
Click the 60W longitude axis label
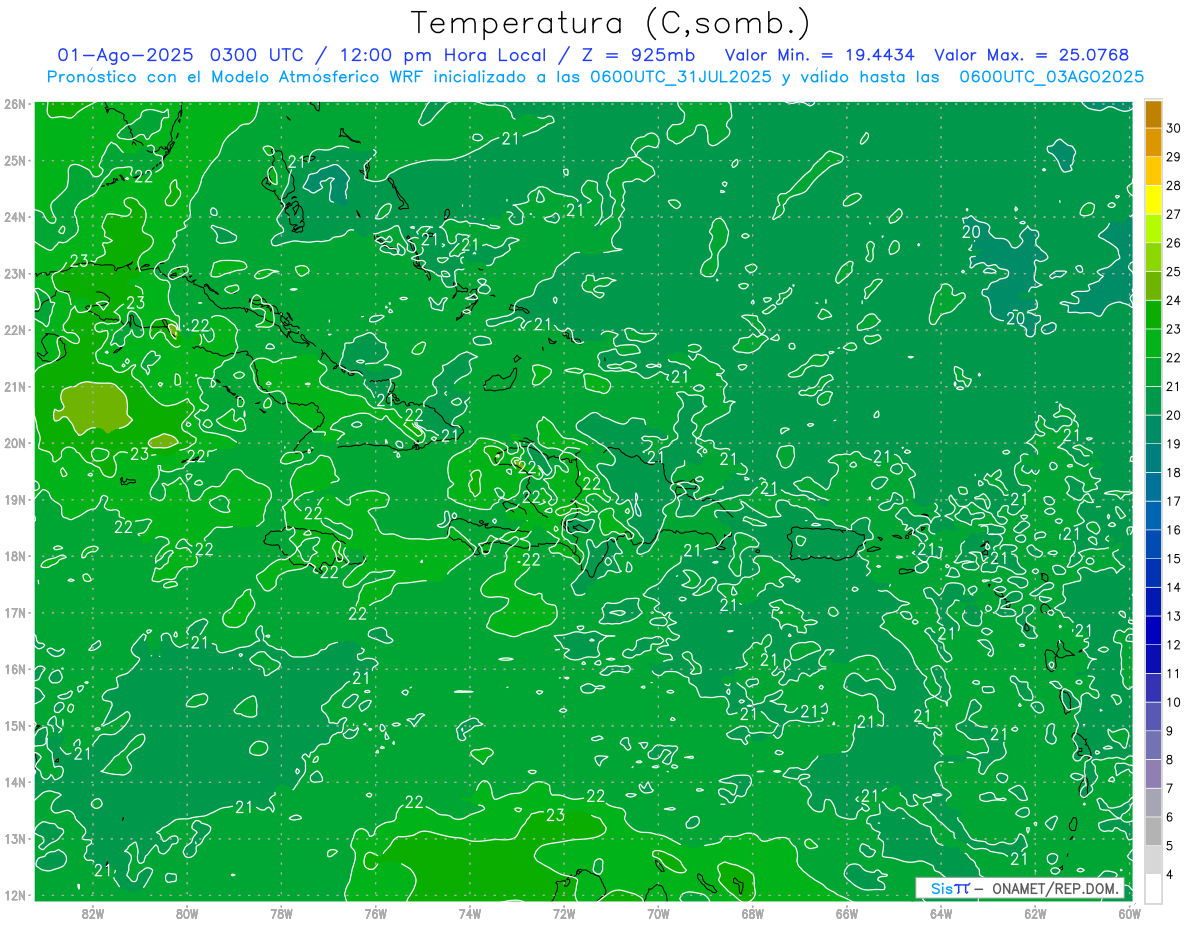tap(1128, 913)
